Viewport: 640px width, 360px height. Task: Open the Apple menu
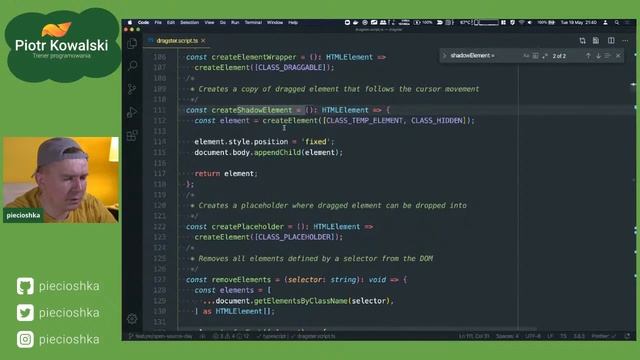130,22
